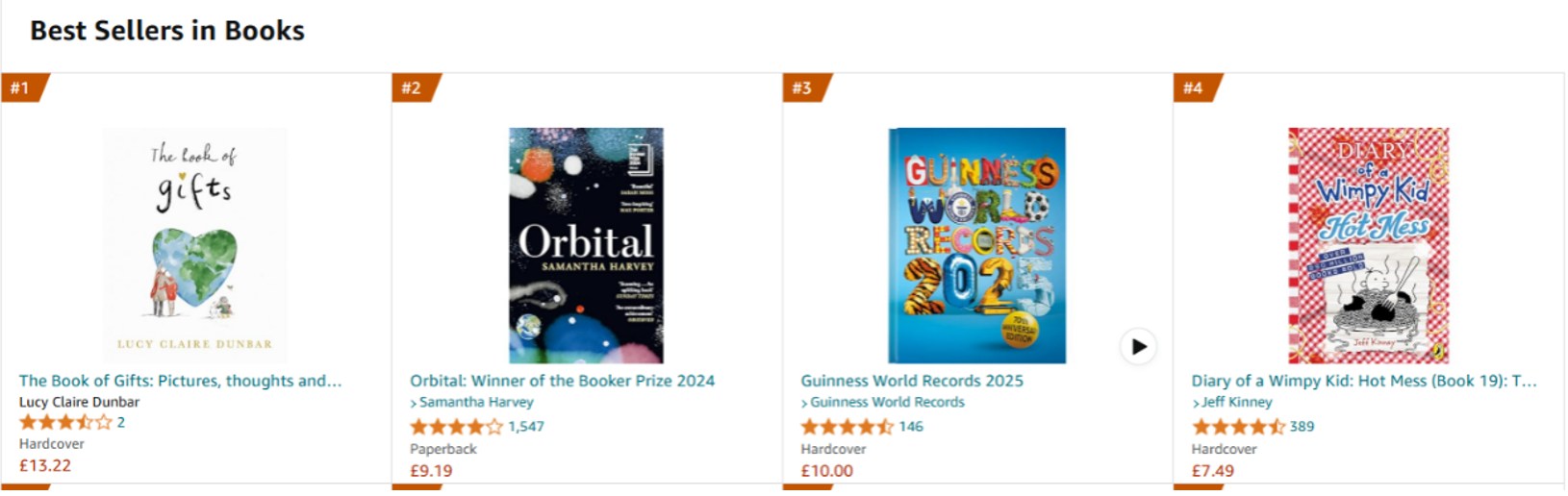View the 1,547 reviews for Orbital
Screen dimensions: 1568x496
point(526,427)
